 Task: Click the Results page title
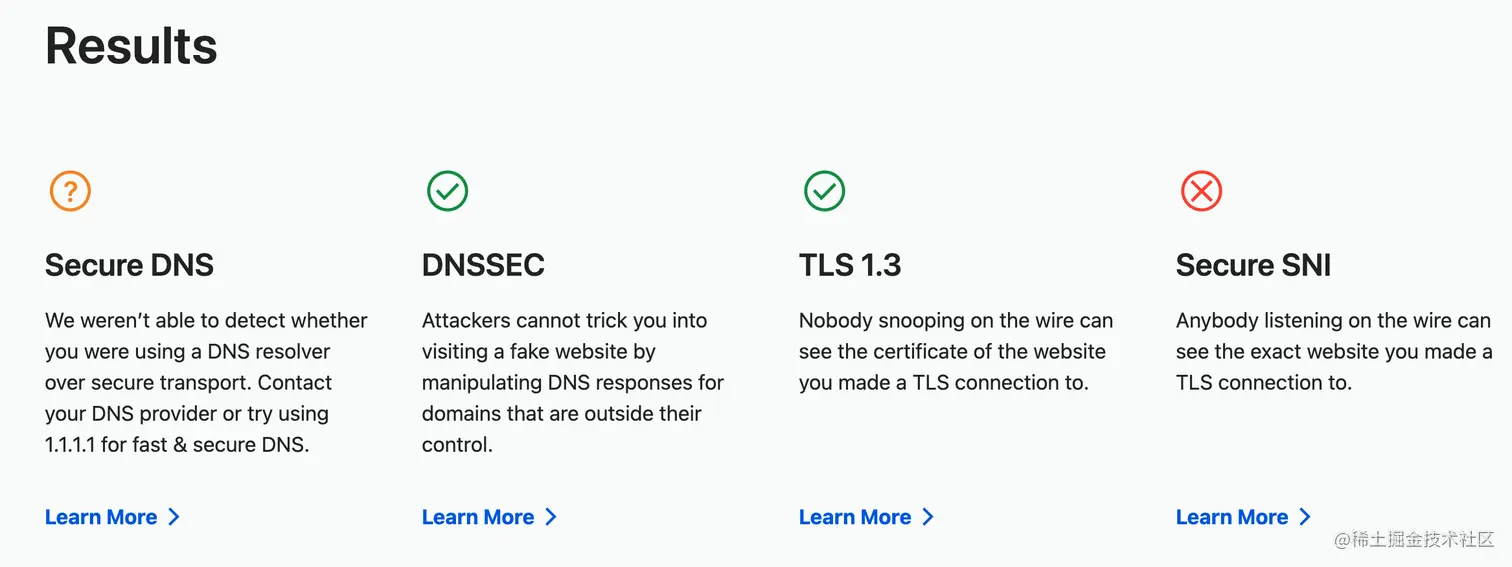point(131,46)
